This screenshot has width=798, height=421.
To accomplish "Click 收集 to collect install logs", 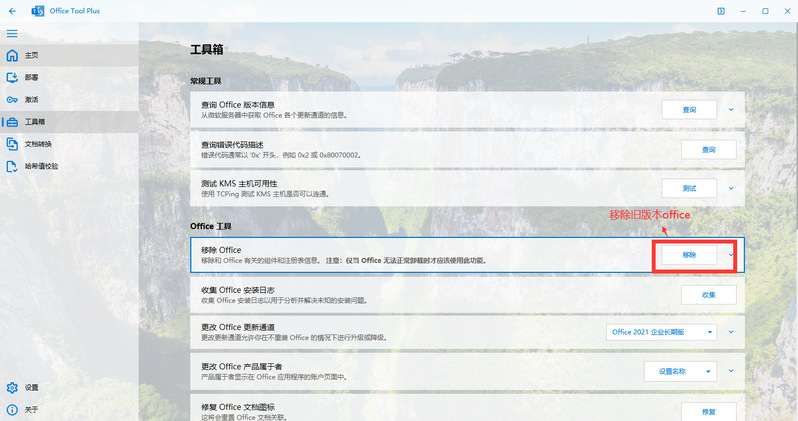I will [708, 294].
